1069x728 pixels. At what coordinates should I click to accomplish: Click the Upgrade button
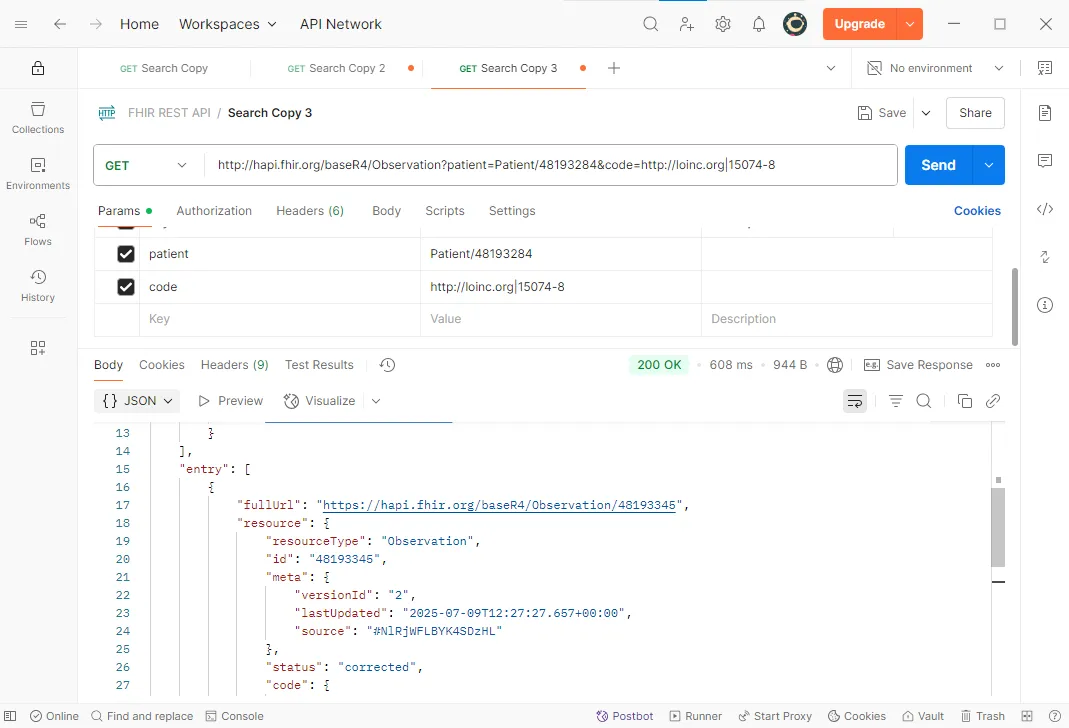pos(860,24)
